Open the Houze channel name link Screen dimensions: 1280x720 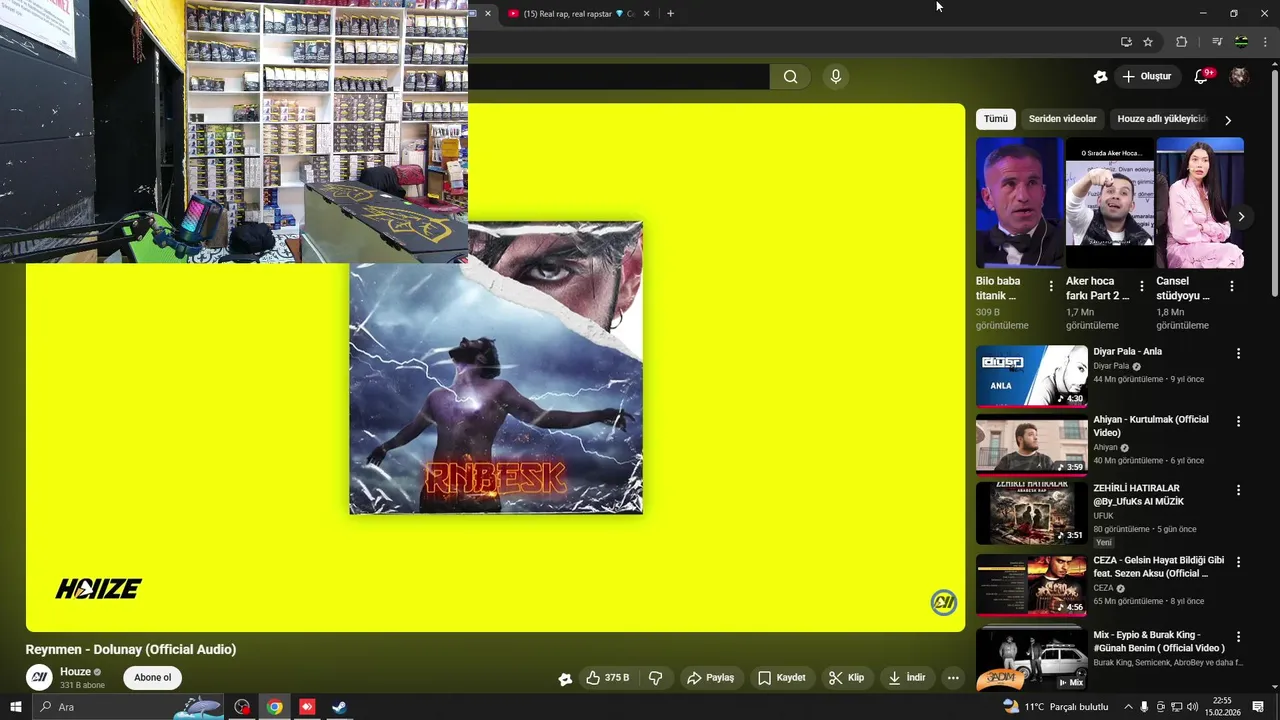[75, 672]
